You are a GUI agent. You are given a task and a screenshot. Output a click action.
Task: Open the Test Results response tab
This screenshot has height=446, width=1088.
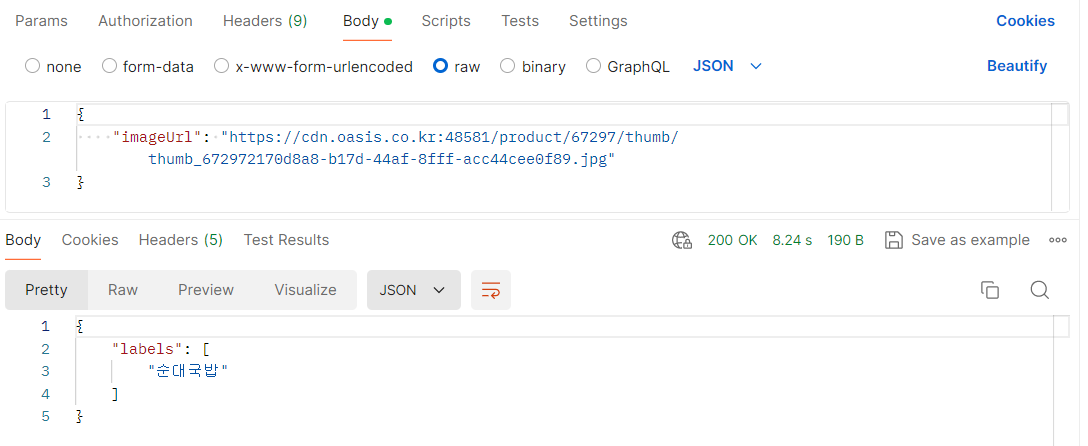[x=286, y=240]
